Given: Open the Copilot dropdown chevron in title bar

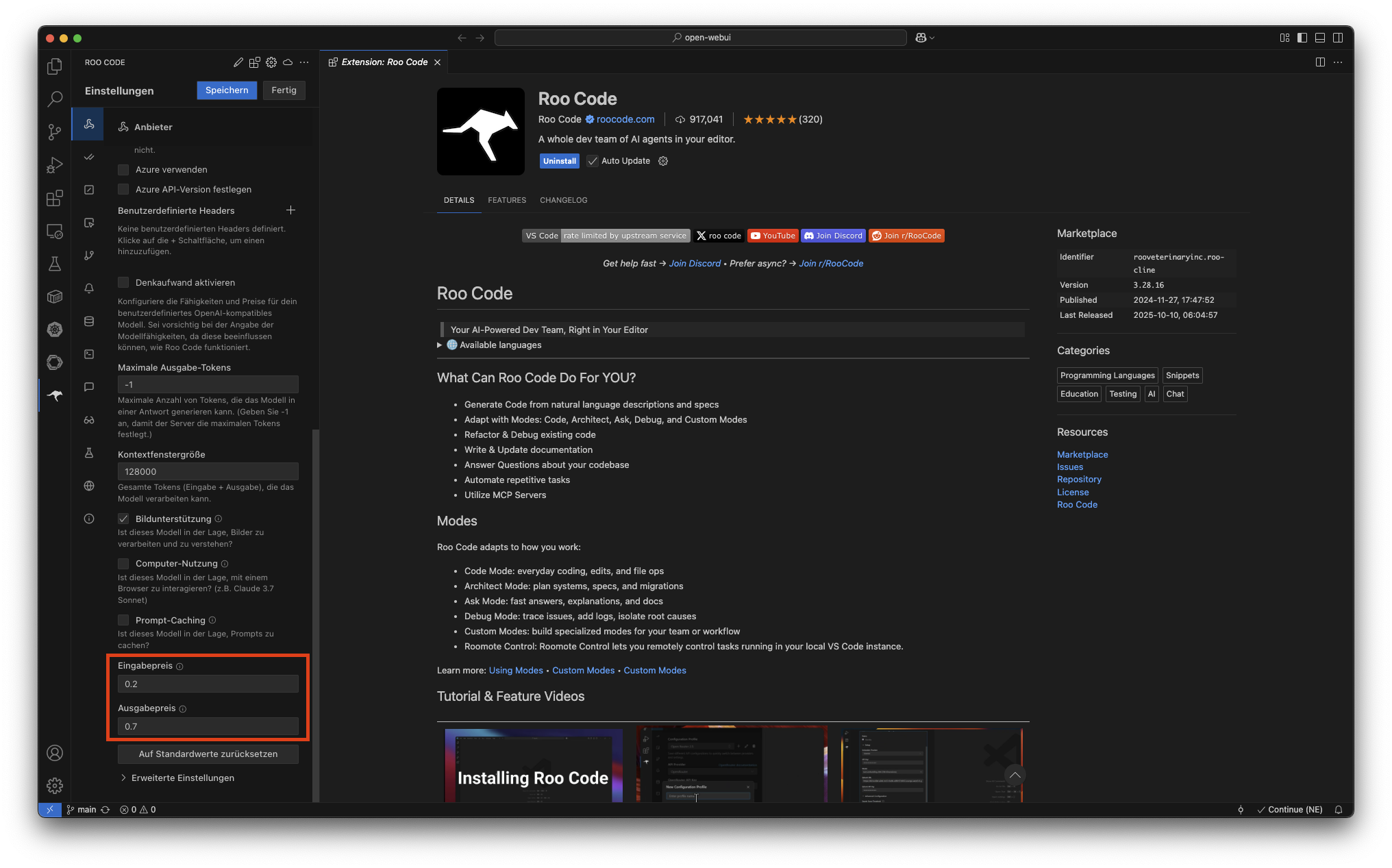Looking at the screenshot, I should (932, 38).
